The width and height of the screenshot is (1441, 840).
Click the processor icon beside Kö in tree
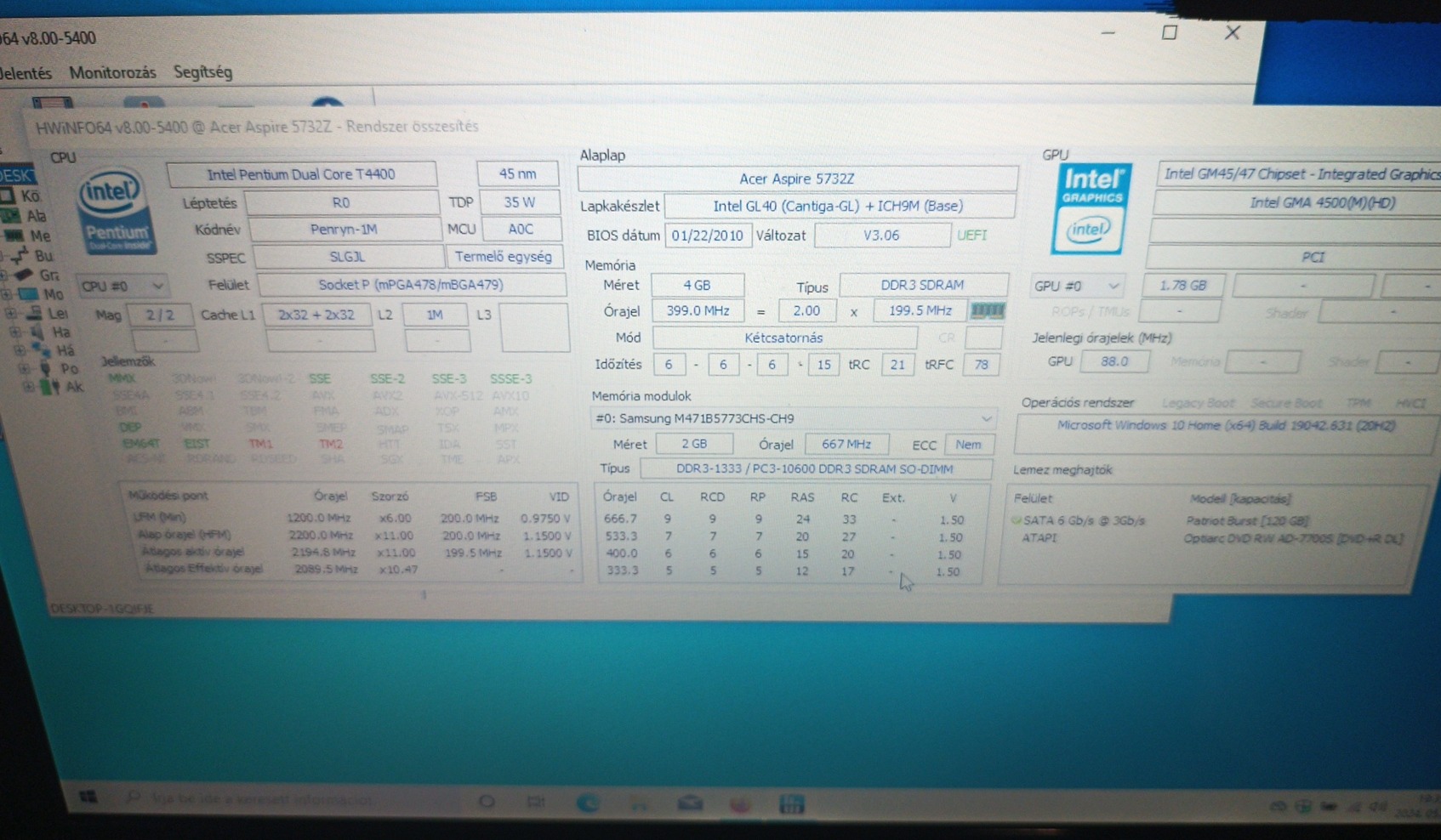click(8, 196)
